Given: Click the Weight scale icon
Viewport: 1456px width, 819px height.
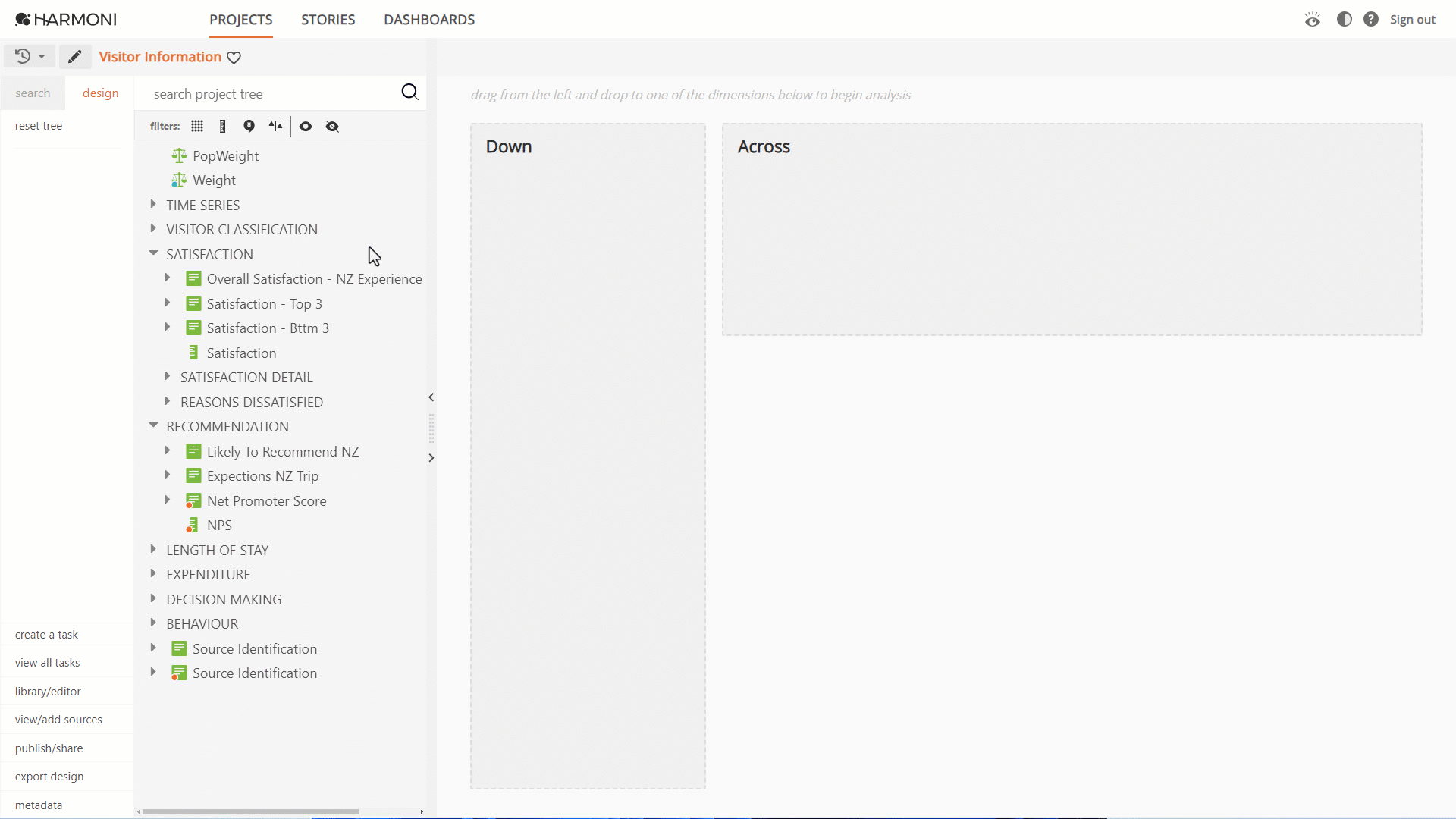Looking at the screenshot, I should (x=179, y=180).
